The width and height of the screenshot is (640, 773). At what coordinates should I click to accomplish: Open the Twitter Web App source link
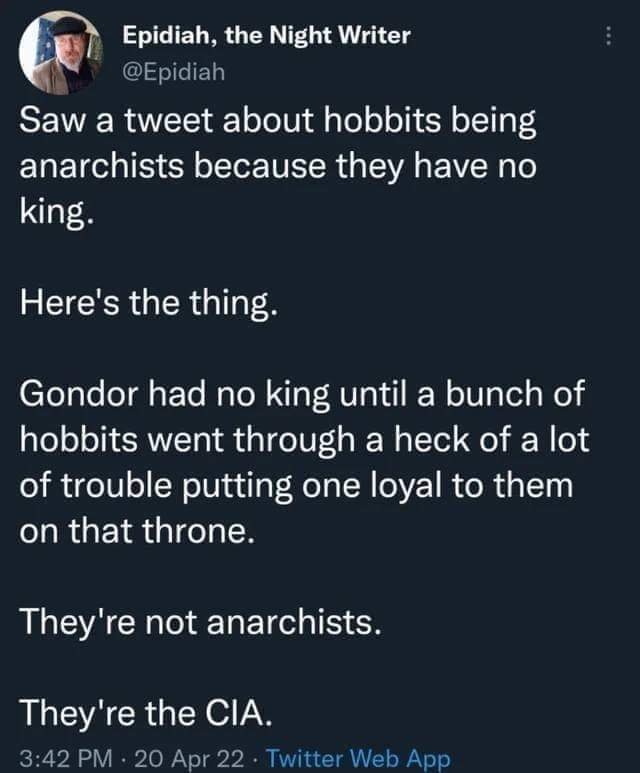358,758
